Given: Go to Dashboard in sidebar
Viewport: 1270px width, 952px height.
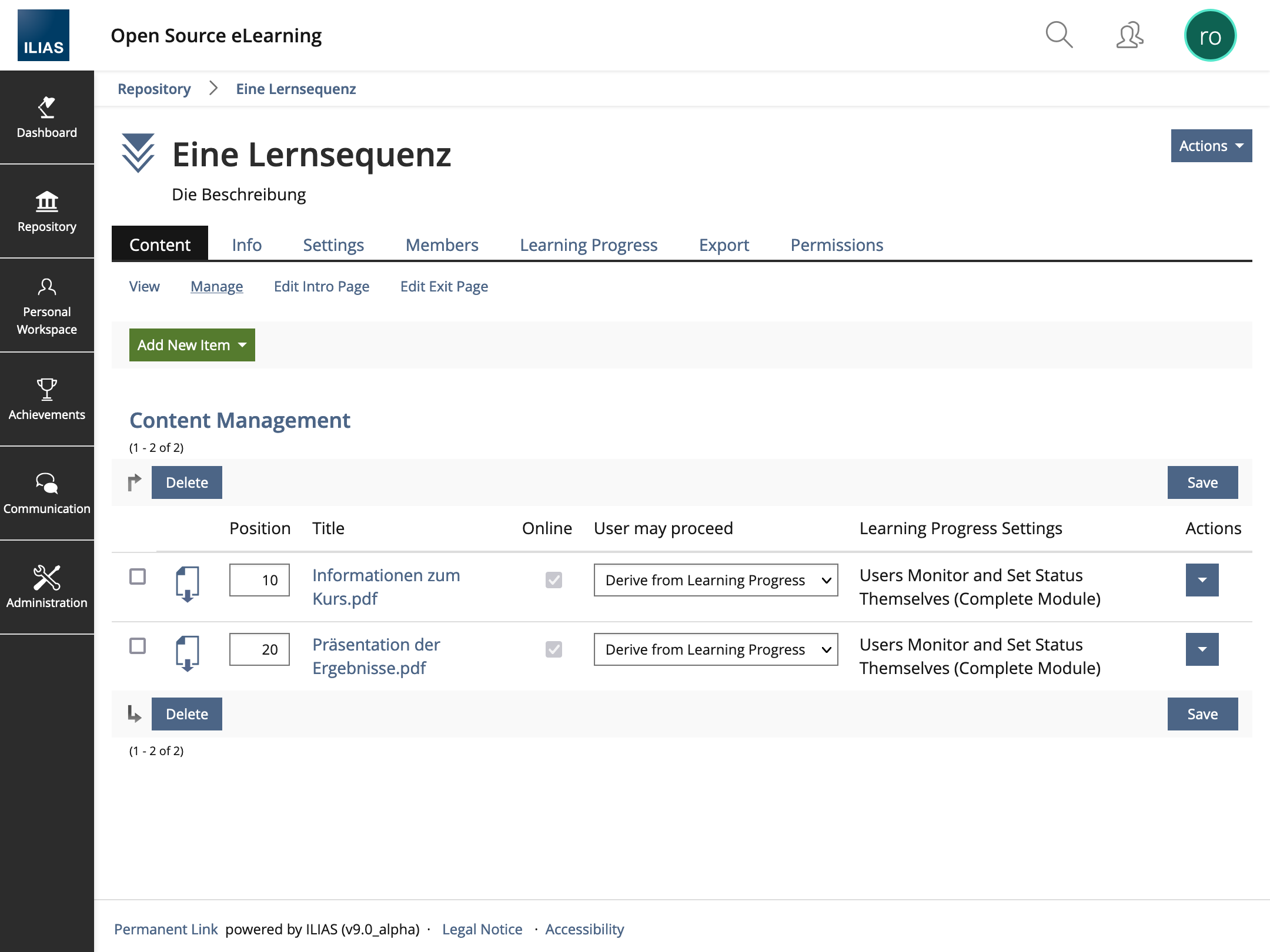Looking at the screenshot, I should tap(47, 118).
